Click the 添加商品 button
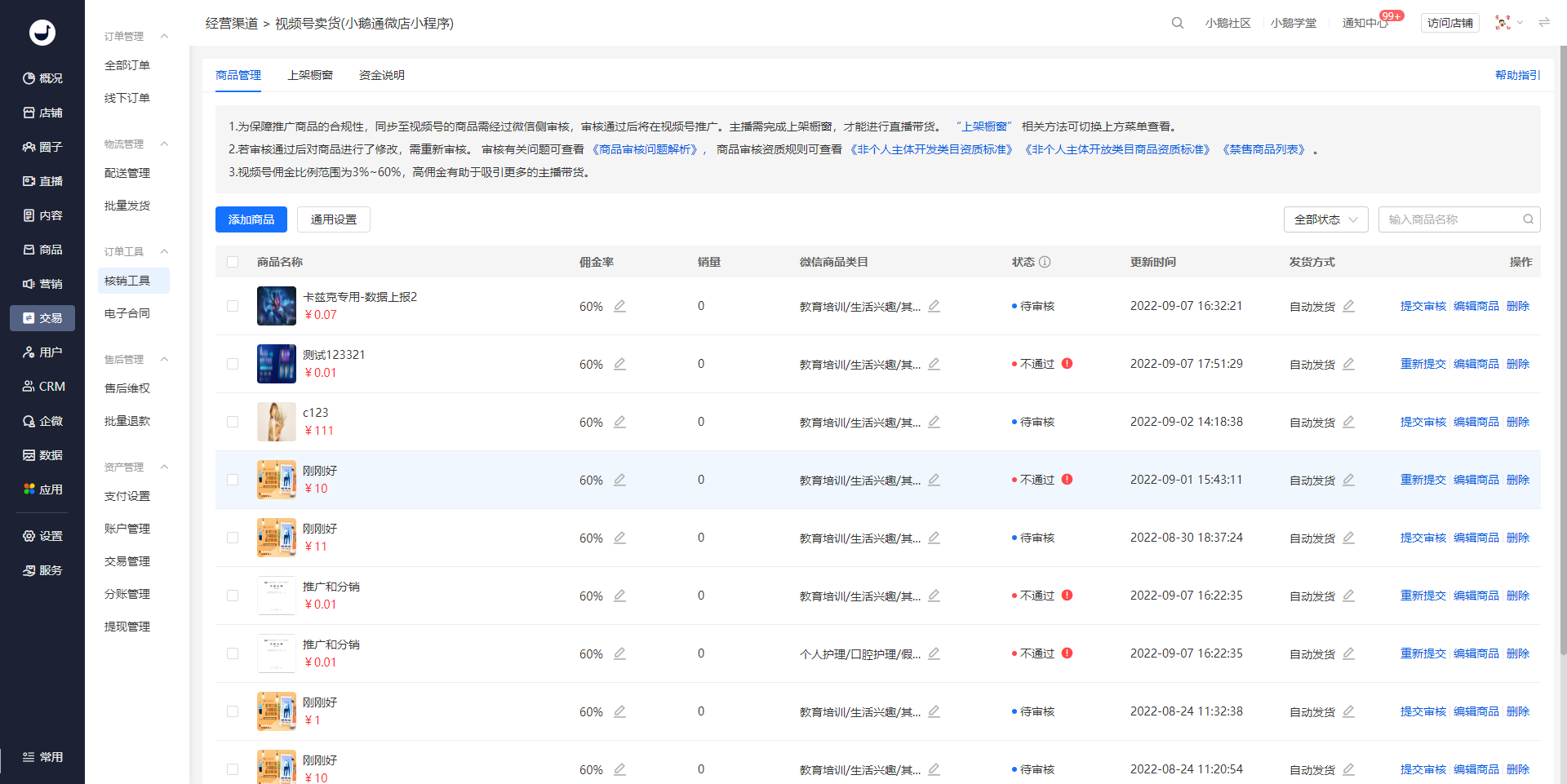Screen dimensions: 1567x784 251,219
